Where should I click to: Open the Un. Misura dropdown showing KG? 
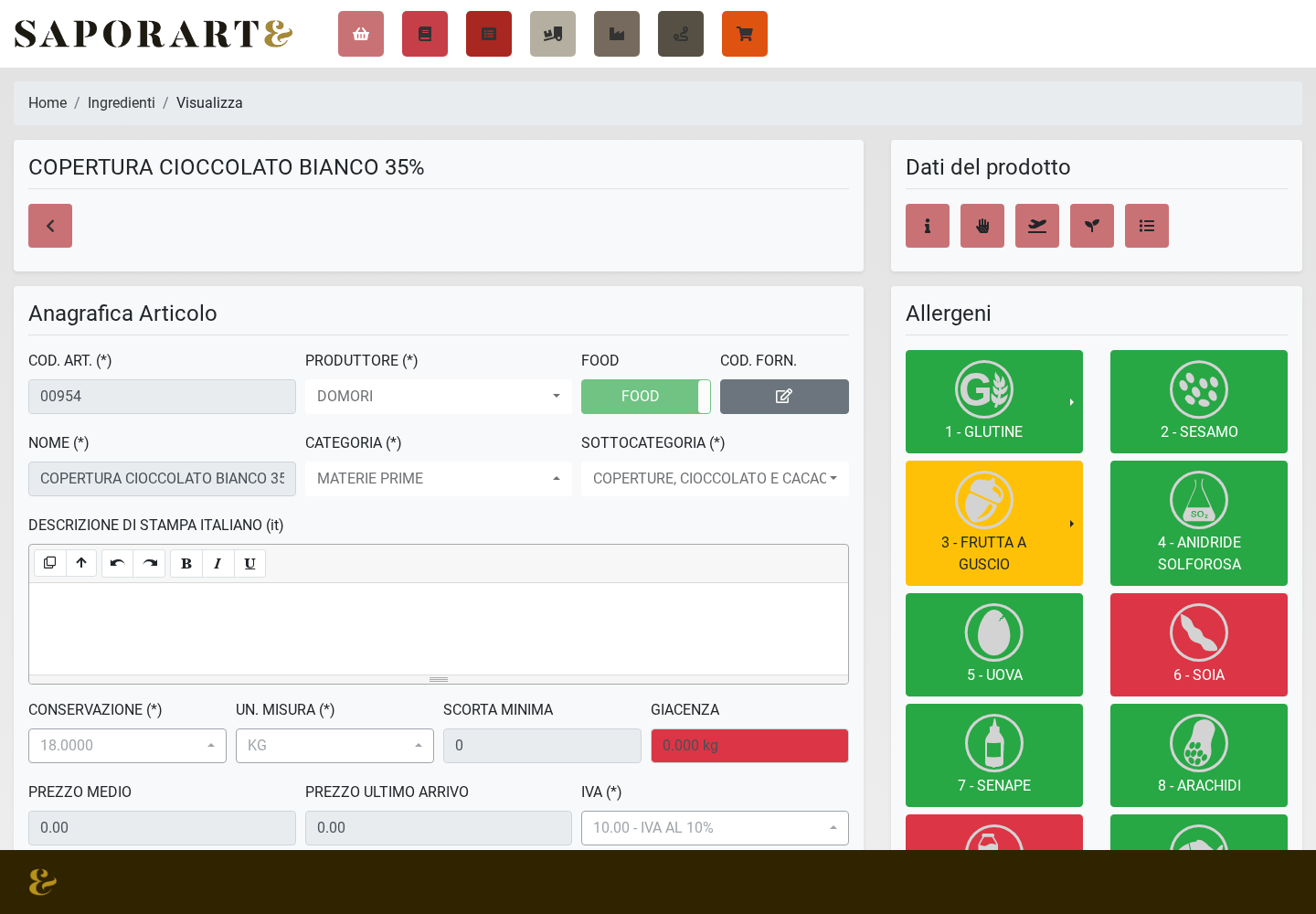(334, 746)
